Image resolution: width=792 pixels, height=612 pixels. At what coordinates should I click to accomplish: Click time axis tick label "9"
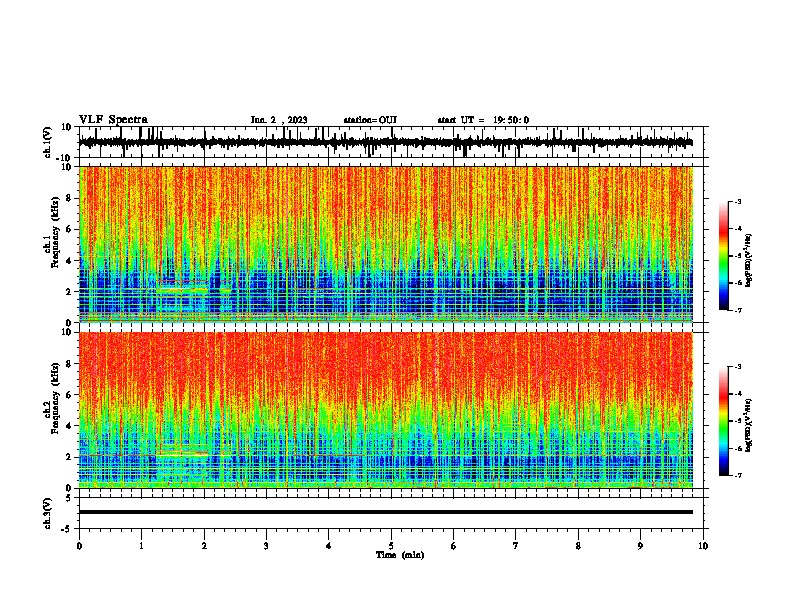[x=641, y=546]
